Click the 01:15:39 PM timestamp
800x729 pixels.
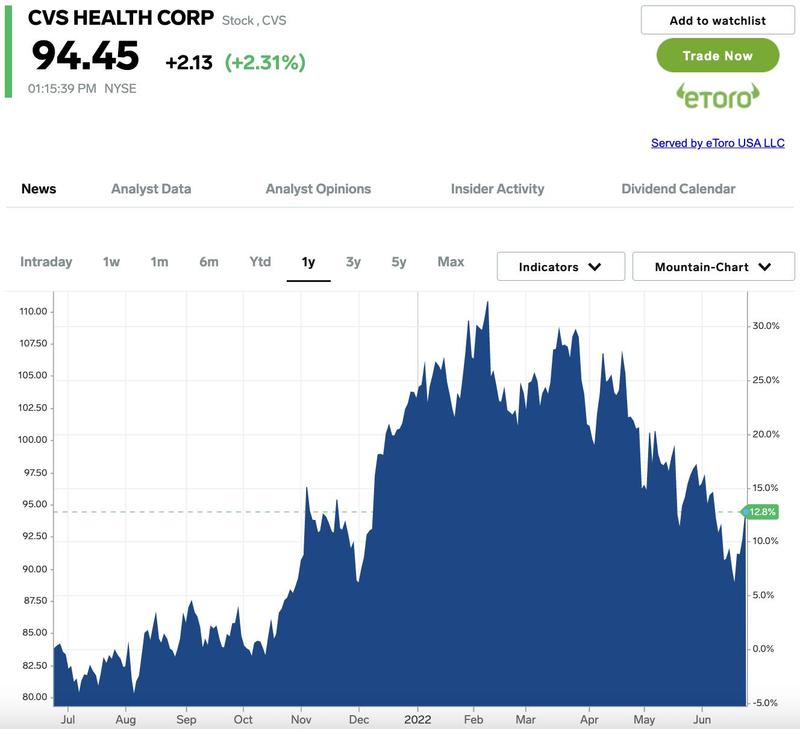point(62,89)
